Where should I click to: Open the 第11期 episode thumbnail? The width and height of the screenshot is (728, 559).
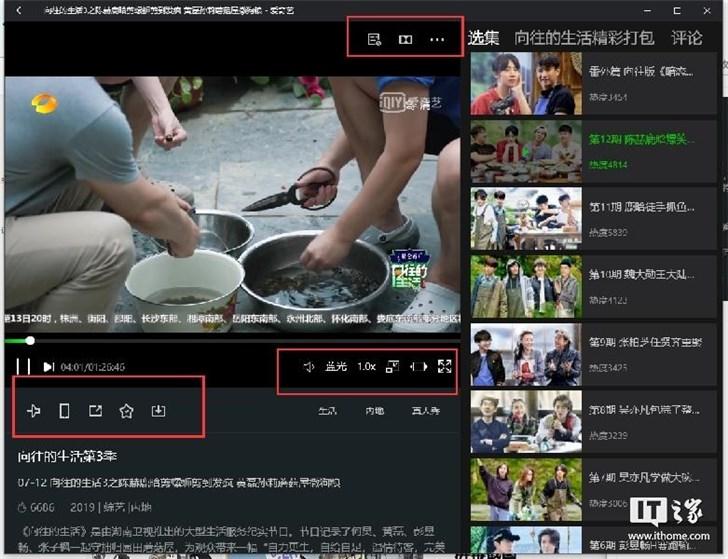click(526, 219)
